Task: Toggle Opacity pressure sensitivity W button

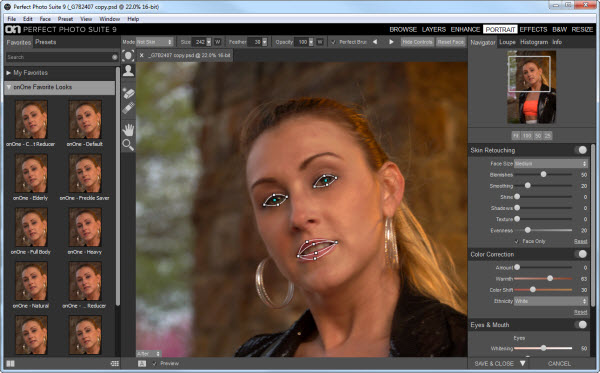Action: (x=320, y=42)
